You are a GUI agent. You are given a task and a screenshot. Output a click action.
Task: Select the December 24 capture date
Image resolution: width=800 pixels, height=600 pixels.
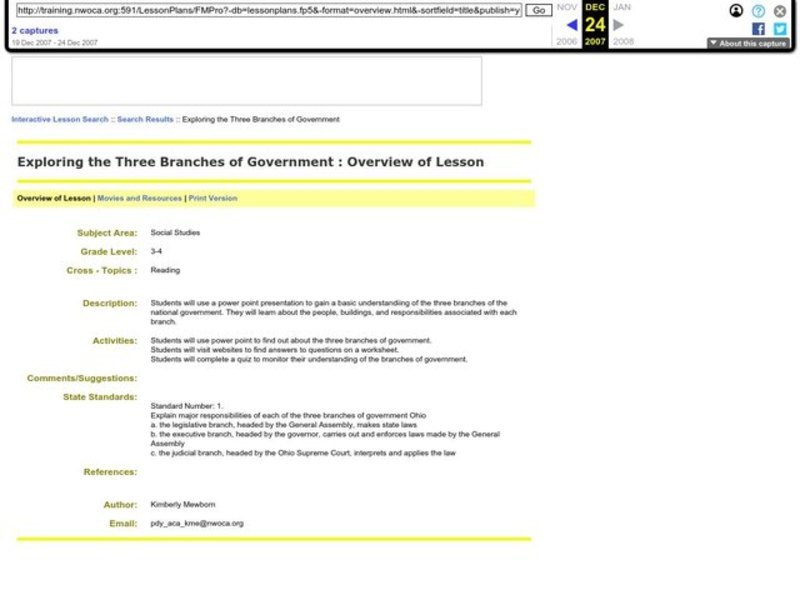596,24
